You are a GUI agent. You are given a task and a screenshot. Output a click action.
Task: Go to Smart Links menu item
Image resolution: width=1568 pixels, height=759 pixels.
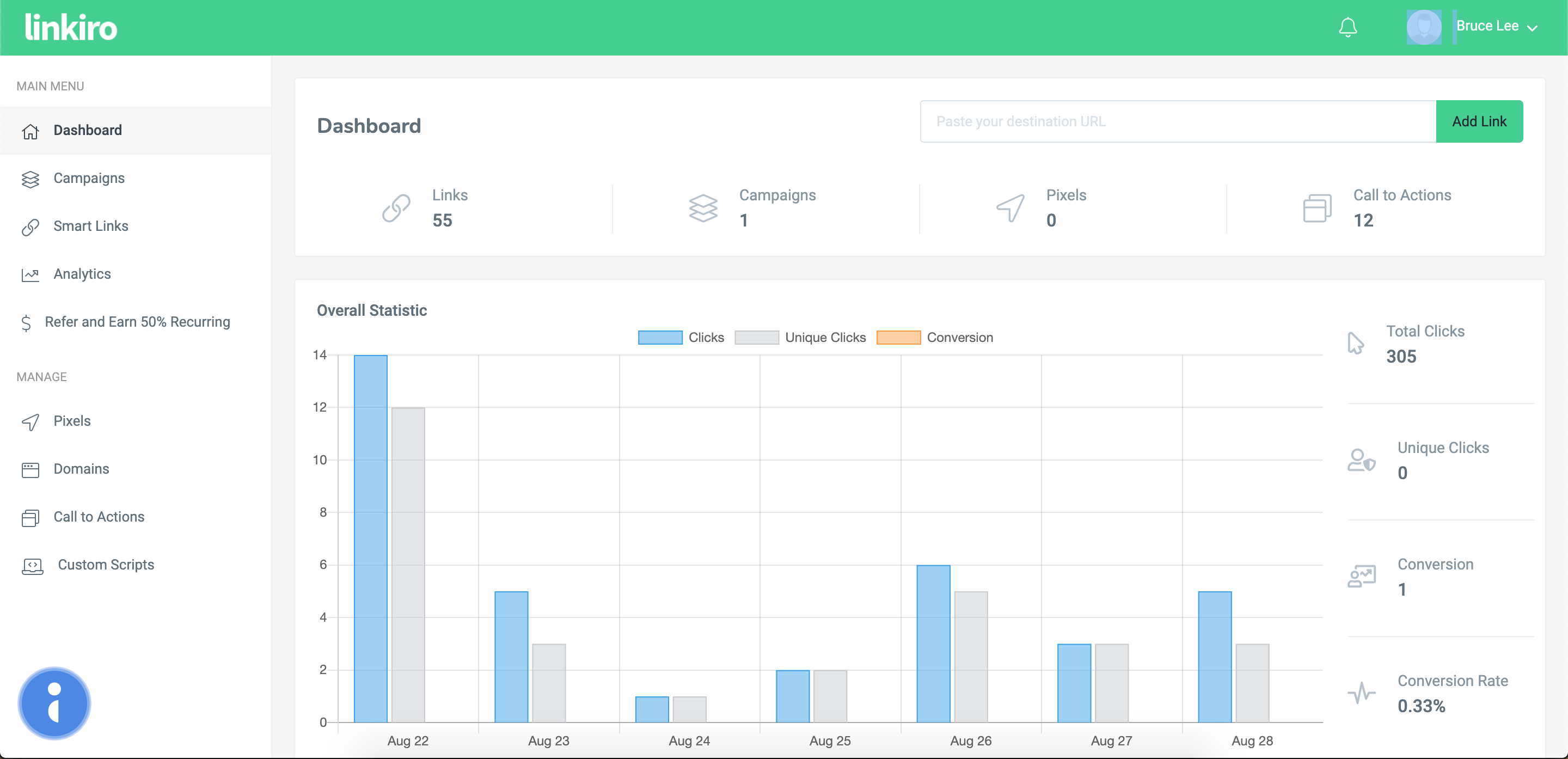coord(91,227)
